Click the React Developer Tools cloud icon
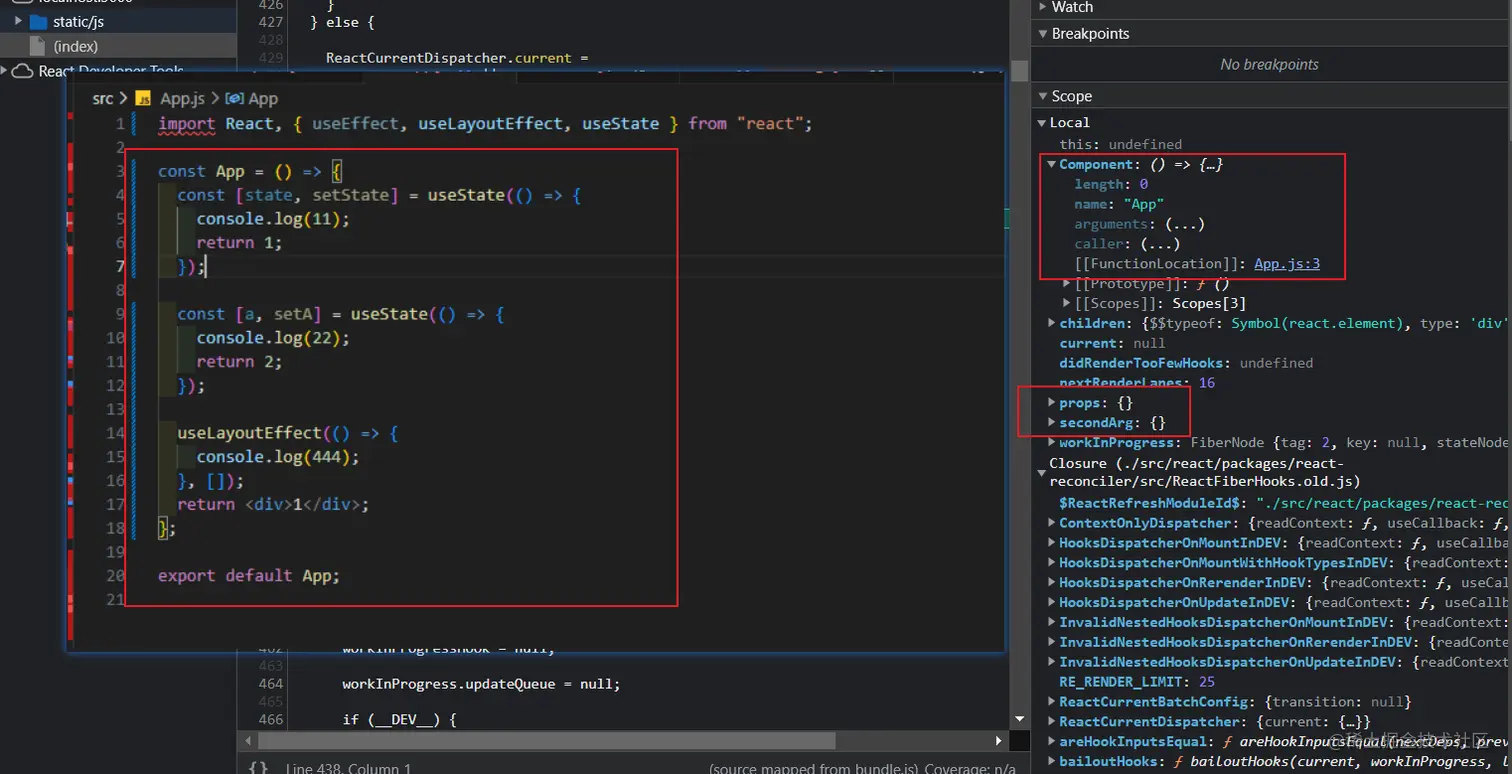The width and height of the screenshot is (1512, 774). 23,71
